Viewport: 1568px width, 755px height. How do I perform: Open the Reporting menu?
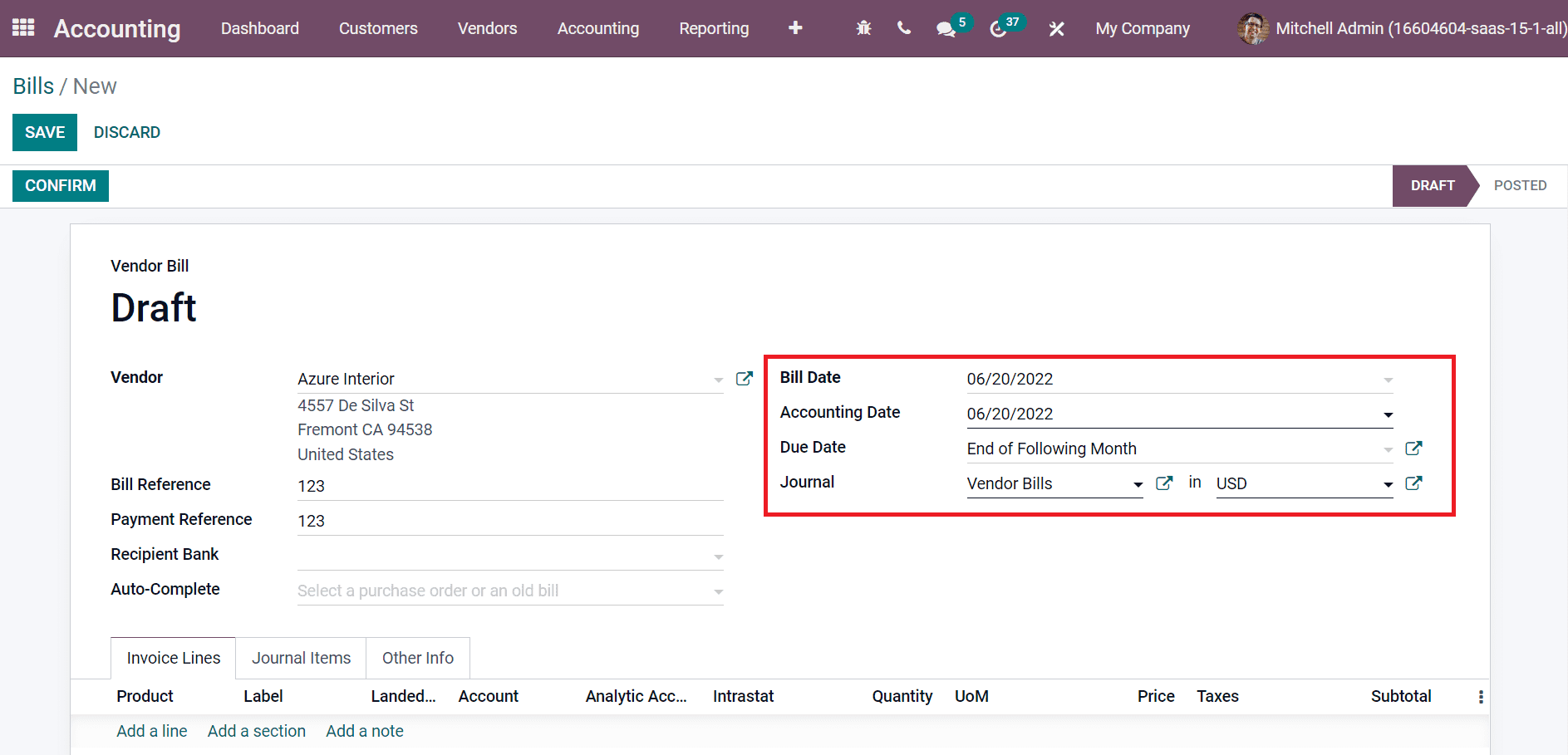pos(714,28)
